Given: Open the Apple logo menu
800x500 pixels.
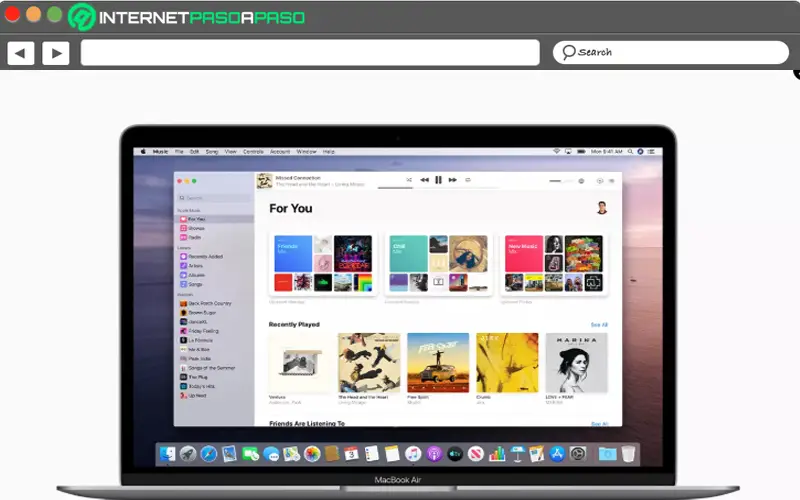Looking at the screenshot, I should 143,152.
